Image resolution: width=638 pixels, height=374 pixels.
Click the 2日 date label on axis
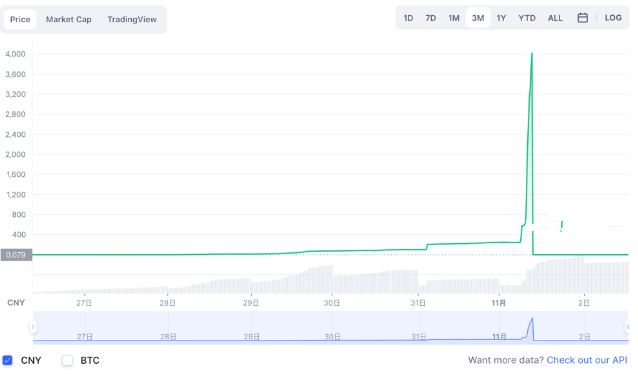pyautogui.click(x=584, y=303)
